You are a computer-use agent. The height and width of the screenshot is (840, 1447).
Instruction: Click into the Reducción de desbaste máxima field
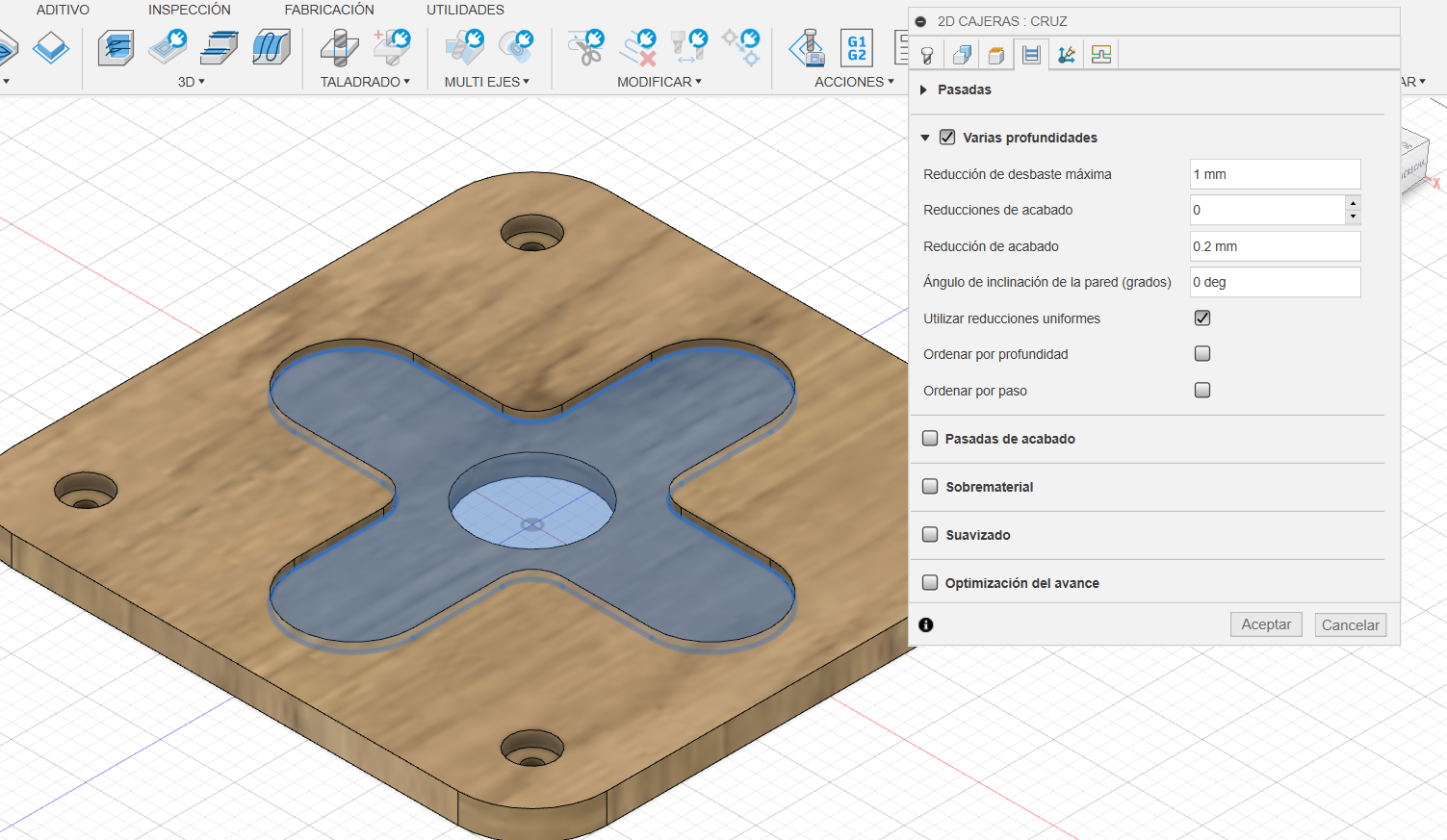pos(1275,174)
